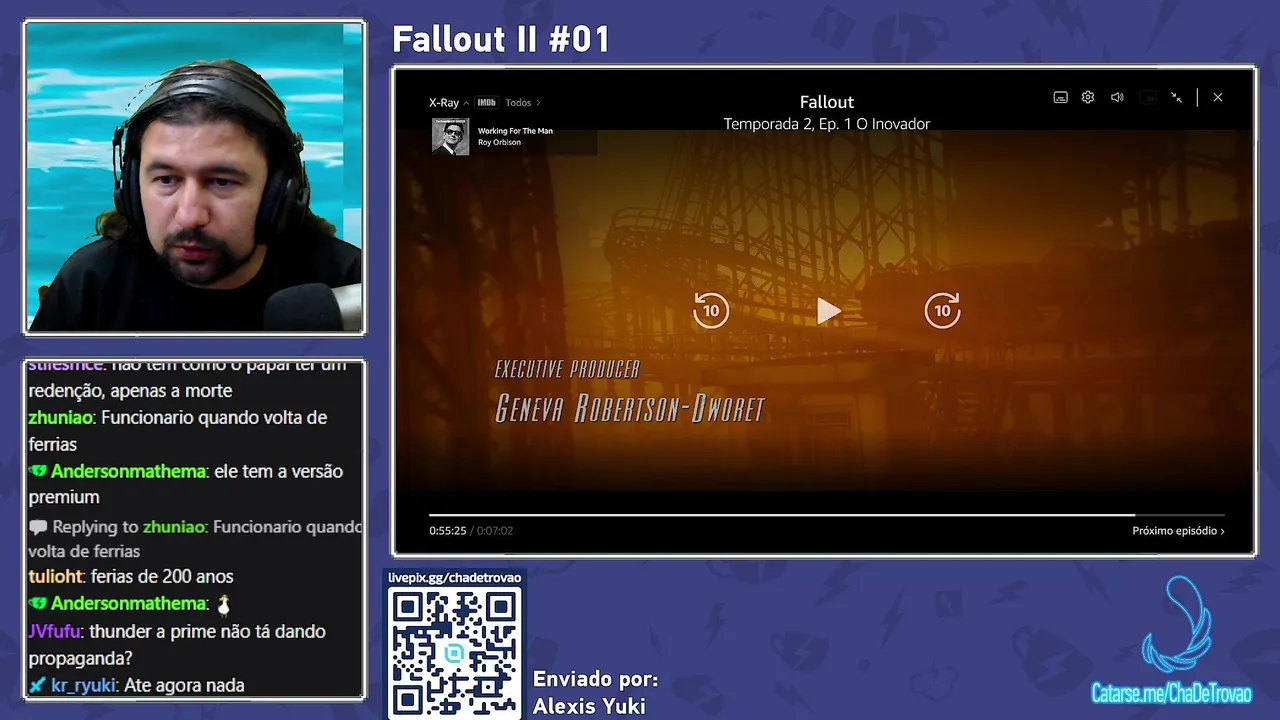Click kr_ryuki's sword badge icon
The width and height of the screenshot is (1280, 720).
click(37, 686)
